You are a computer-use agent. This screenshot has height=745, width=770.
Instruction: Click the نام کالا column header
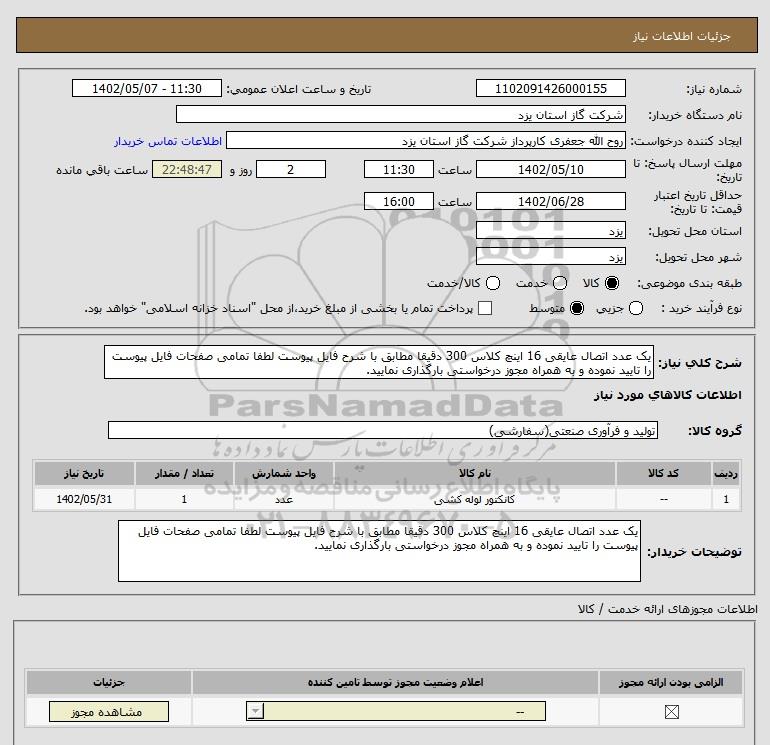click(474, 473)
